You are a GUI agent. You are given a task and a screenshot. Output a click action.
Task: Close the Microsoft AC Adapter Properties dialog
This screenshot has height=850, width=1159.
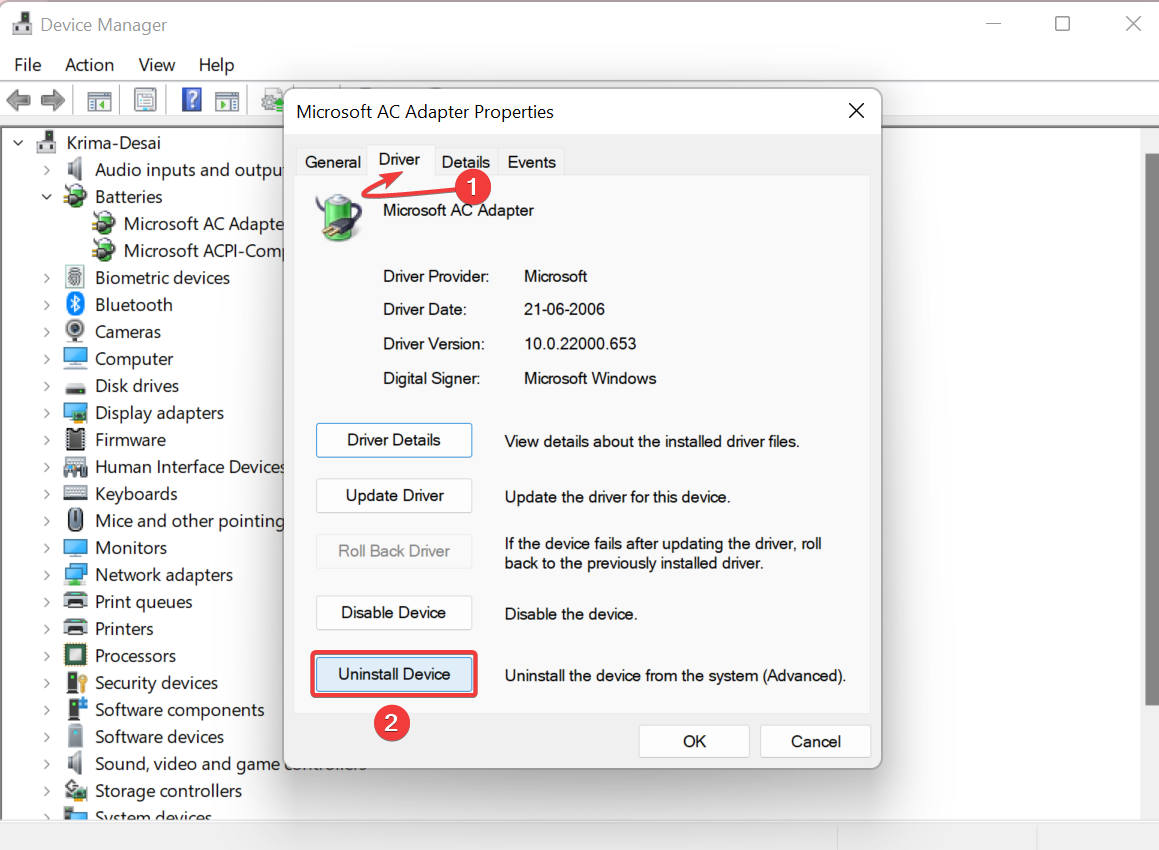coord(857,111)
